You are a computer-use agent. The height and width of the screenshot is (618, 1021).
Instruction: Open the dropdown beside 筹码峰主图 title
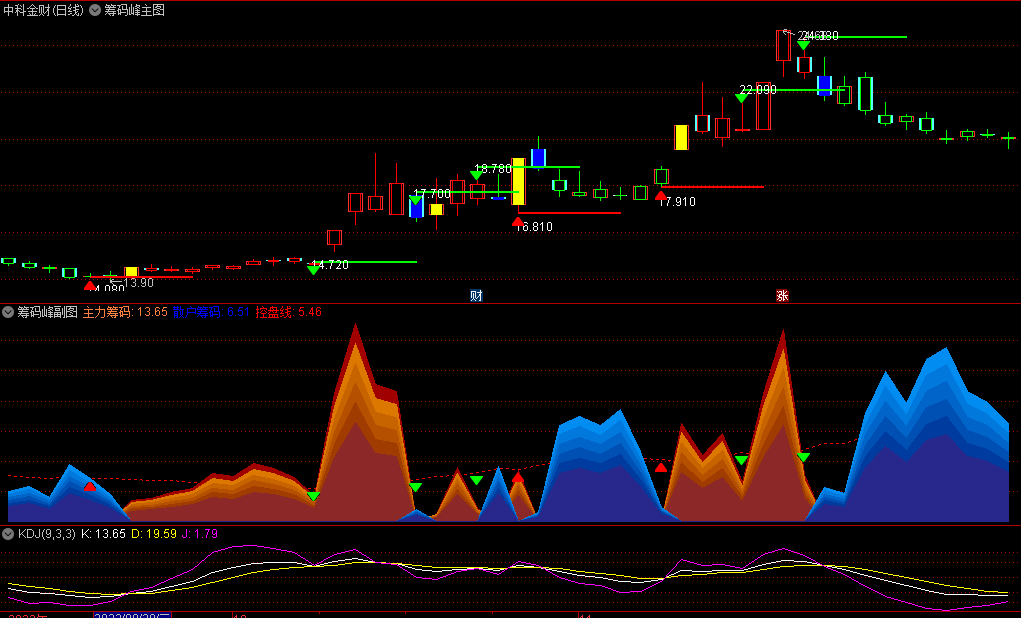click(95, 10)
